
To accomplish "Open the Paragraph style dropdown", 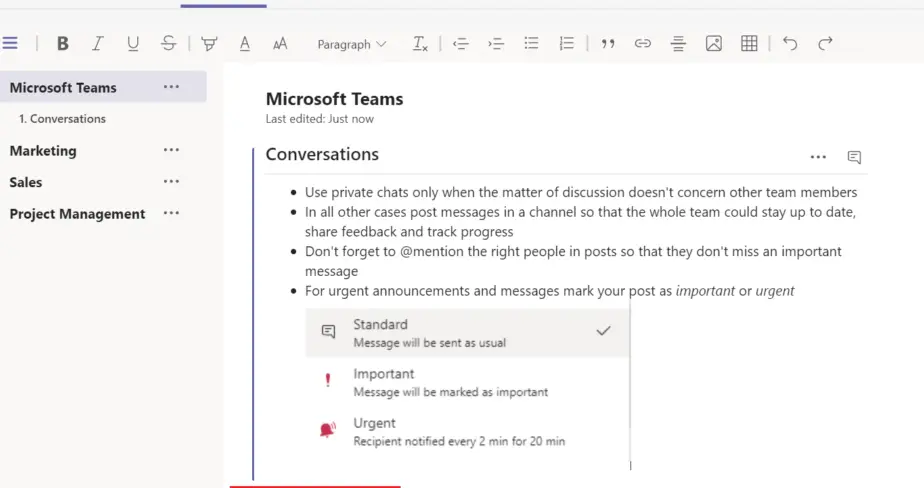I will [351, 44].
